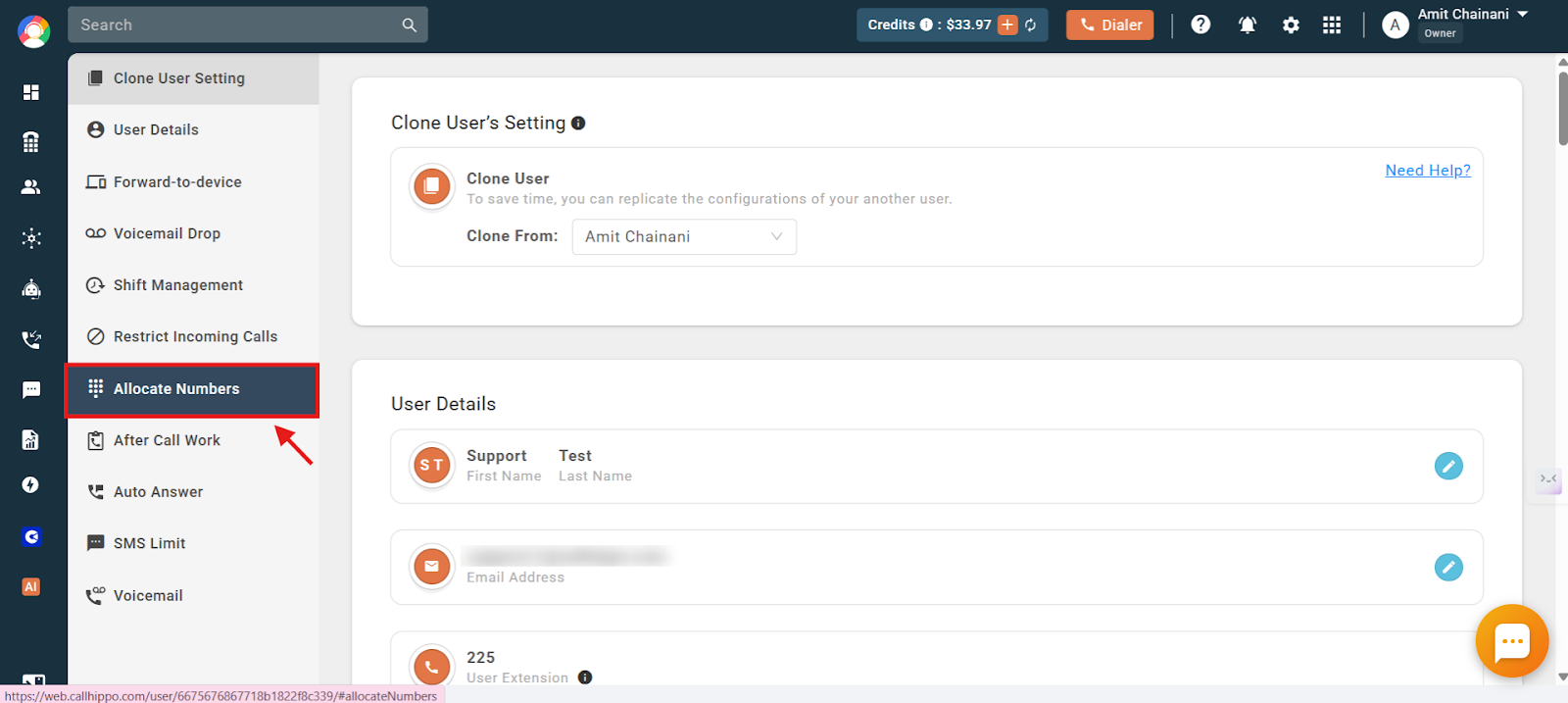Edit the email address field

(1448, 567)
